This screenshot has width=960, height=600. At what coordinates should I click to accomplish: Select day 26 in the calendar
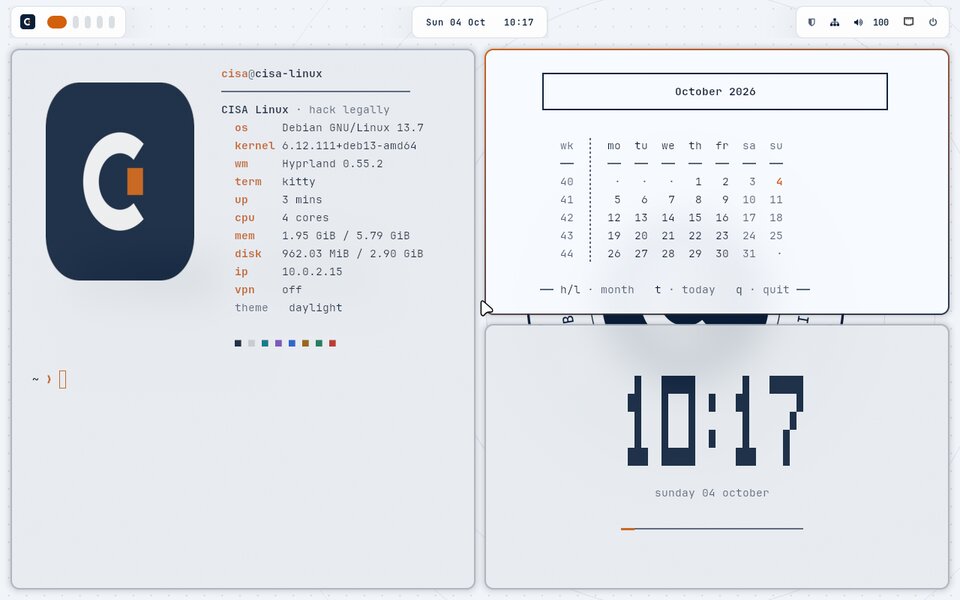[614, 253]
